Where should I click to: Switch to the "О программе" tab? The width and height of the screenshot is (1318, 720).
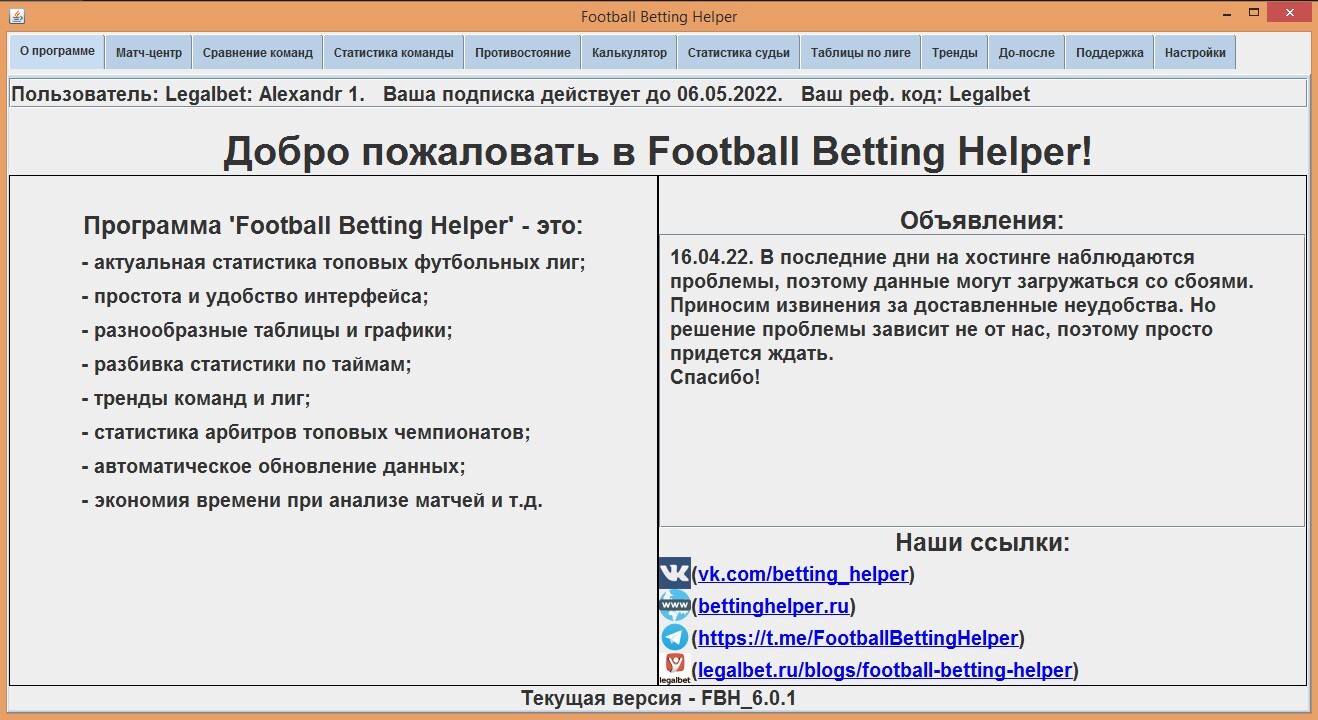click(x=57, y=52)
